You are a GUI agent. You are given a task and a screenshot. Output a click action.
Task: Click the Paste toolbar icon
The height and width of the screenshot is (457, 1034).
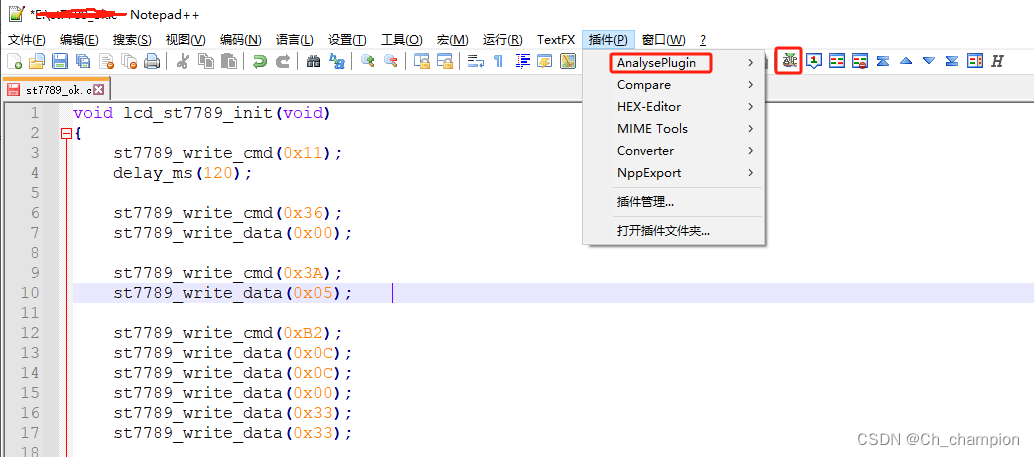(229, 62)
